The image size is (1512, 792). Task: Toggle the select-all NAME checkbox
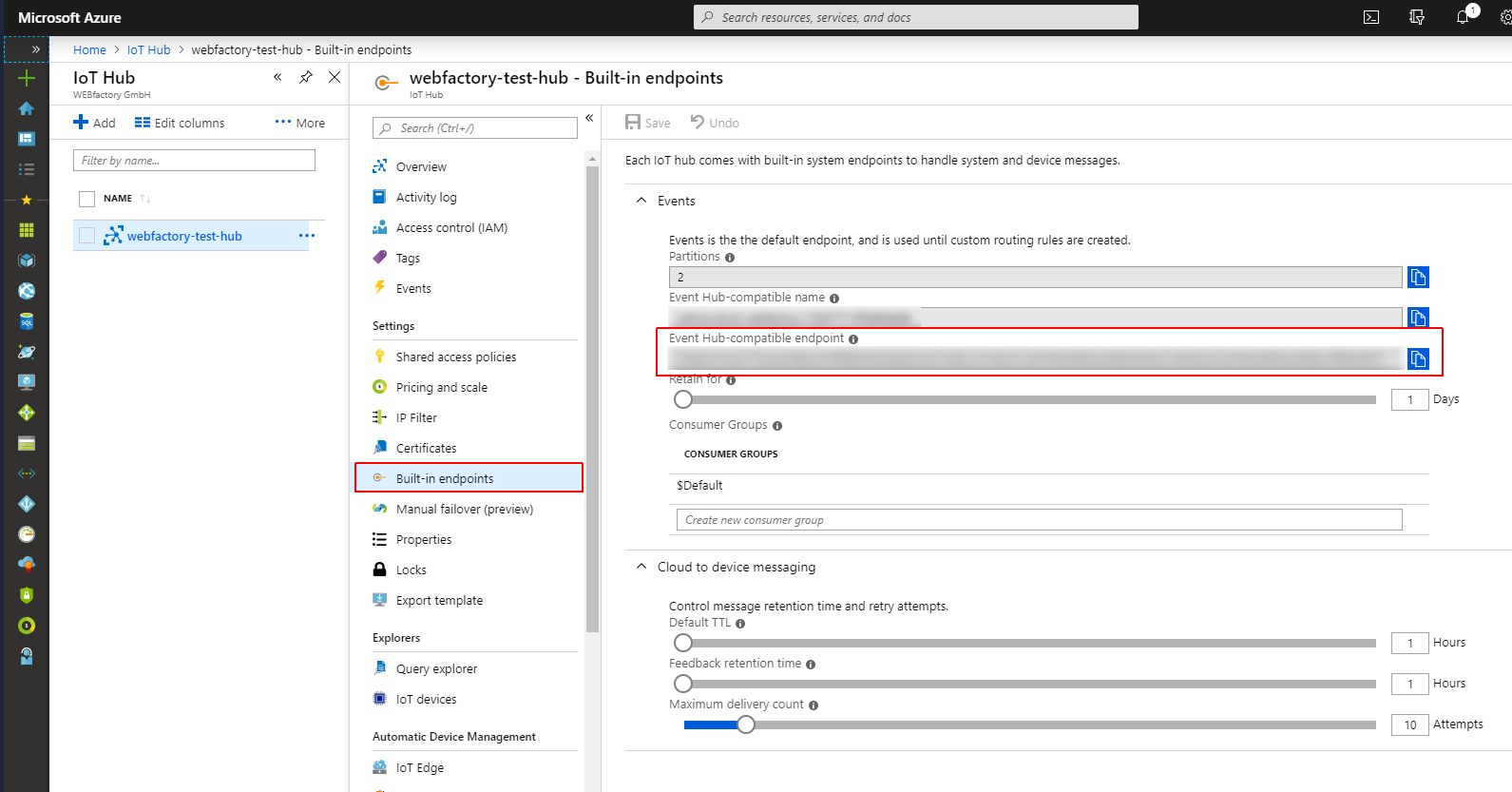pos(87,199)
